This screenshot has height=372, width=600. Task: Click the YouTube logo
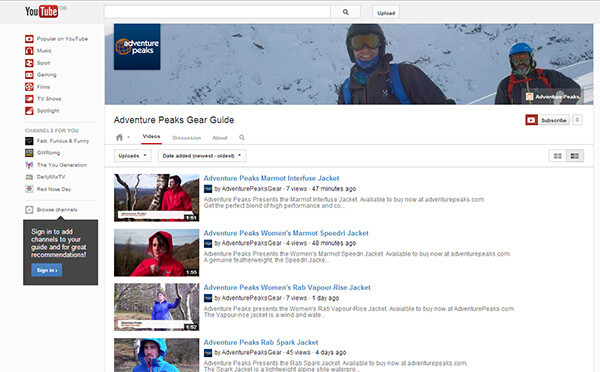tap(42, 11)
